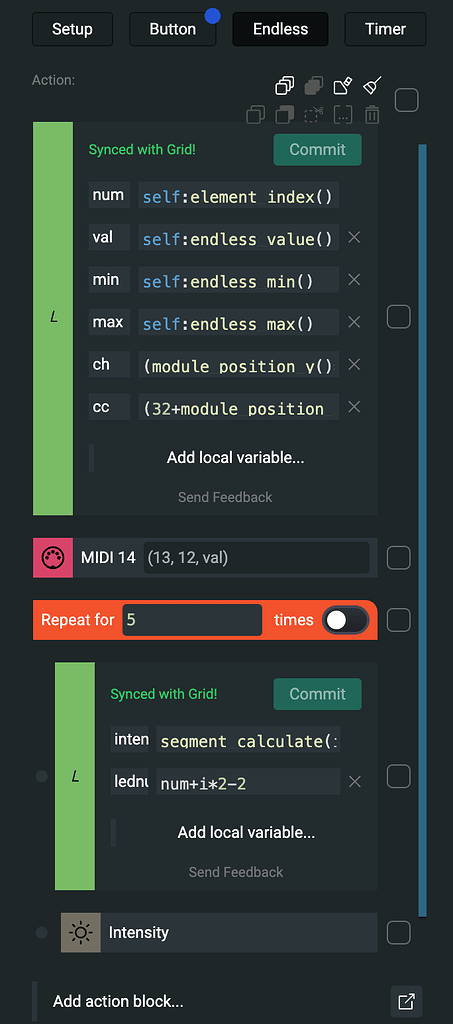Remove the max variable with its X
The image size is (453, 1024).
354,322
